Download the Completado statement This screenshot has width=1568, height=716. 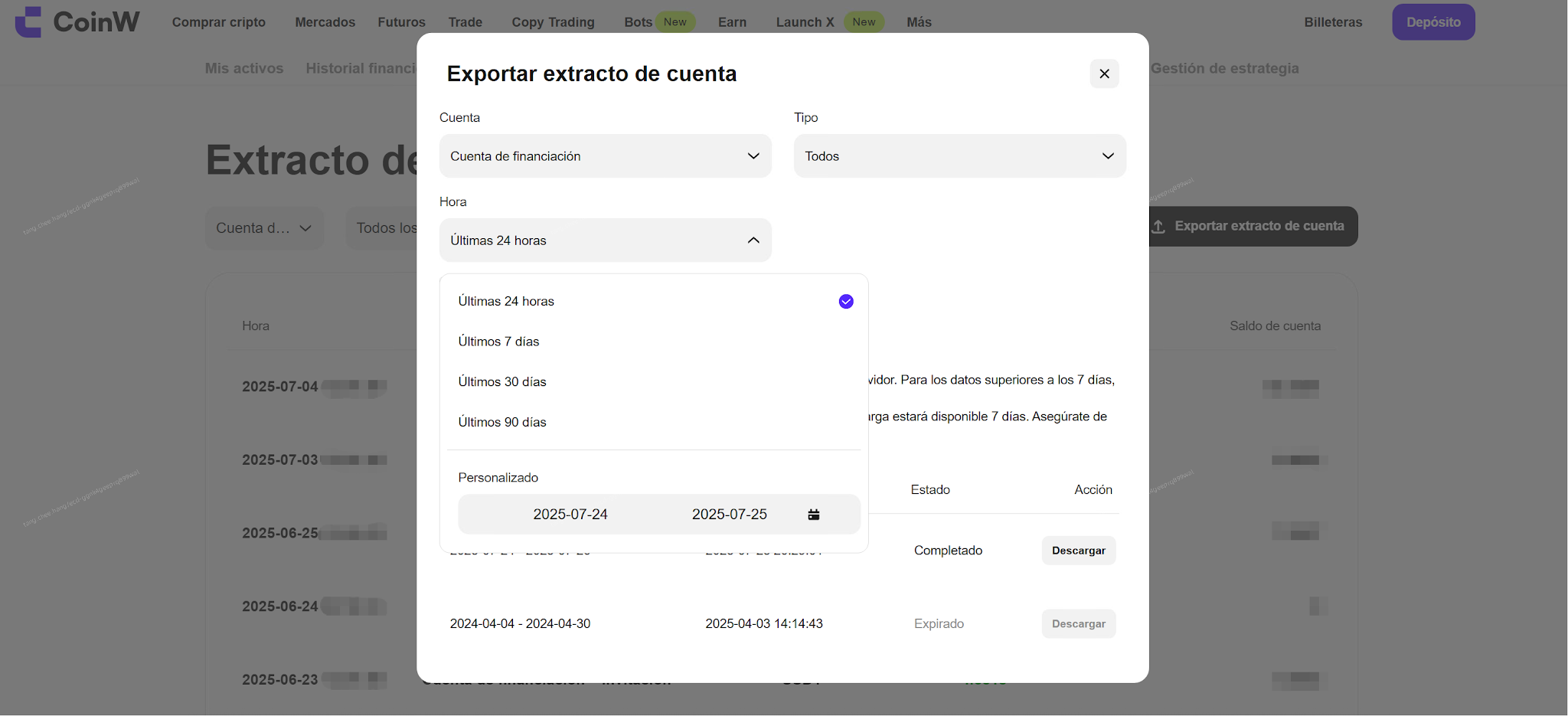(x=1078, y=551)
